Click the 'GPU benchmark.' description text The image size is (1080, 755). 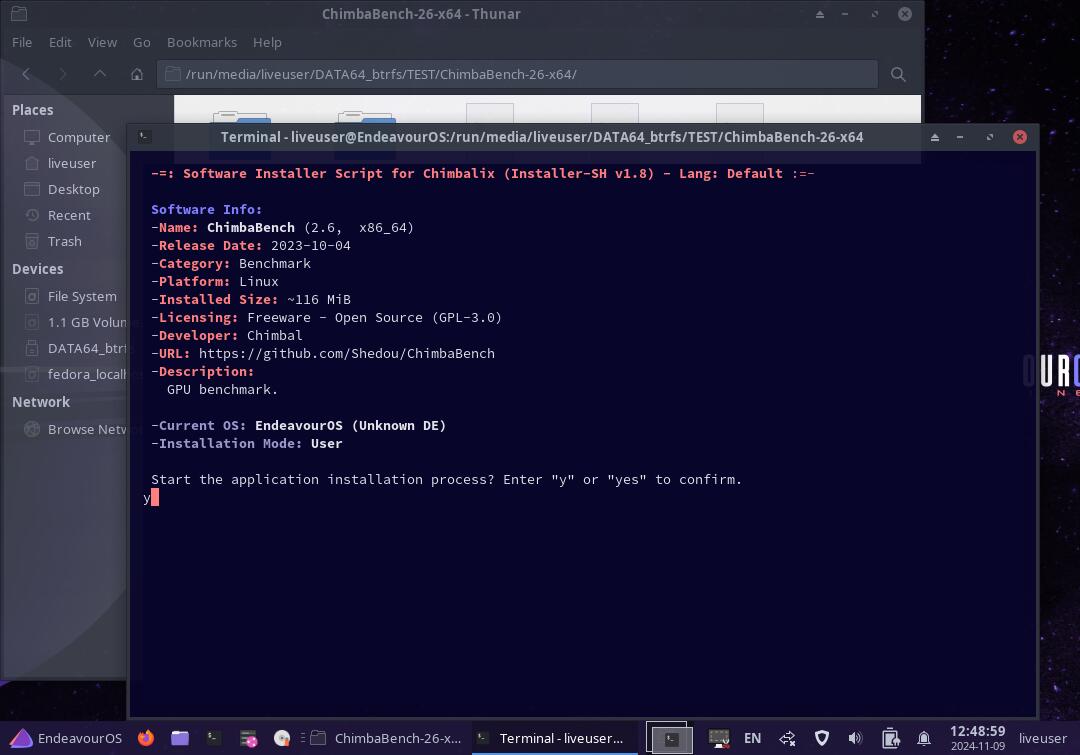(222, 389)
